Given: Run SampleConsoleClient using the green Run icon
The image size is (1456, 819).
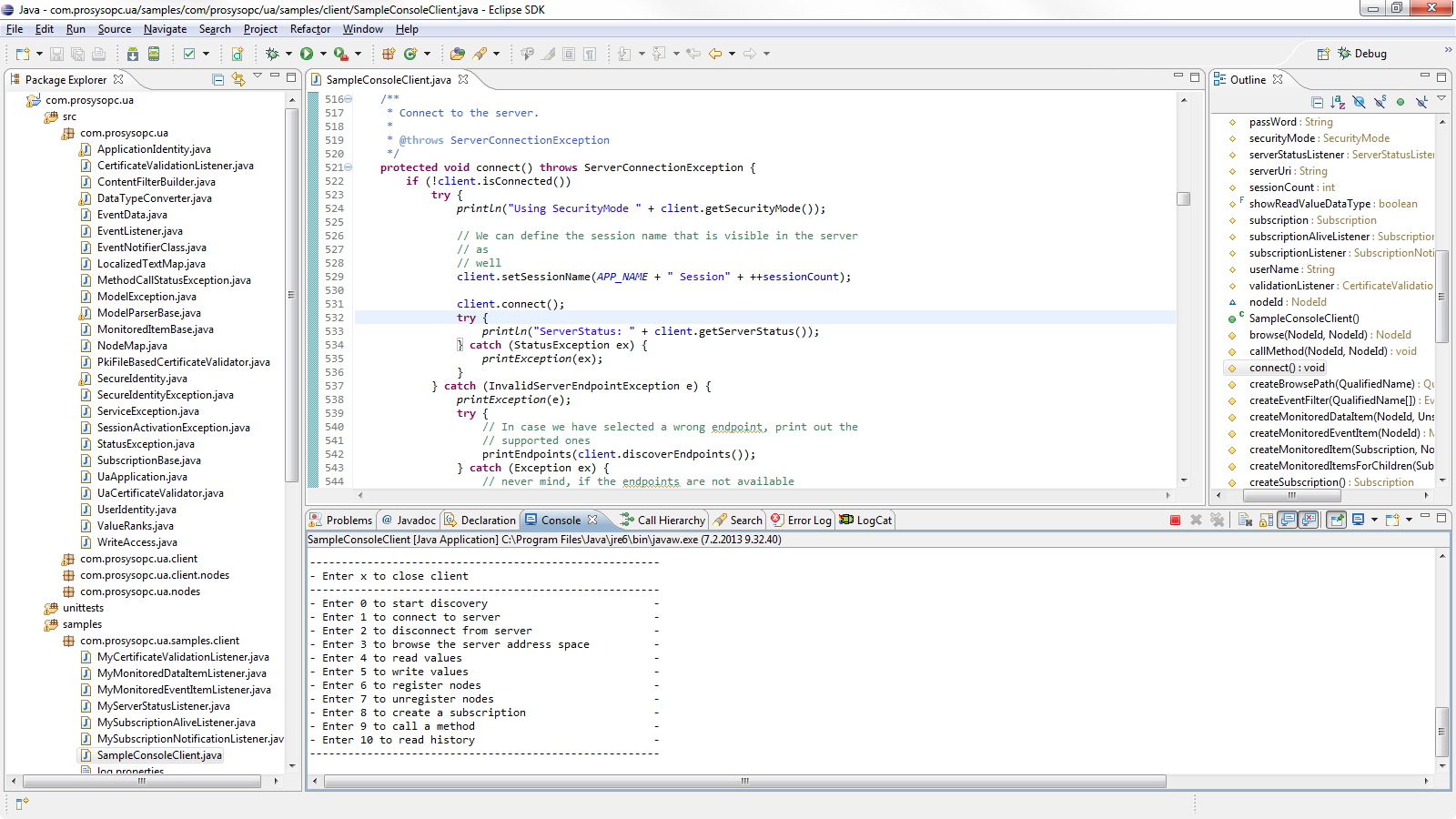Looking at the screenshot, I should tap(308, 53).
